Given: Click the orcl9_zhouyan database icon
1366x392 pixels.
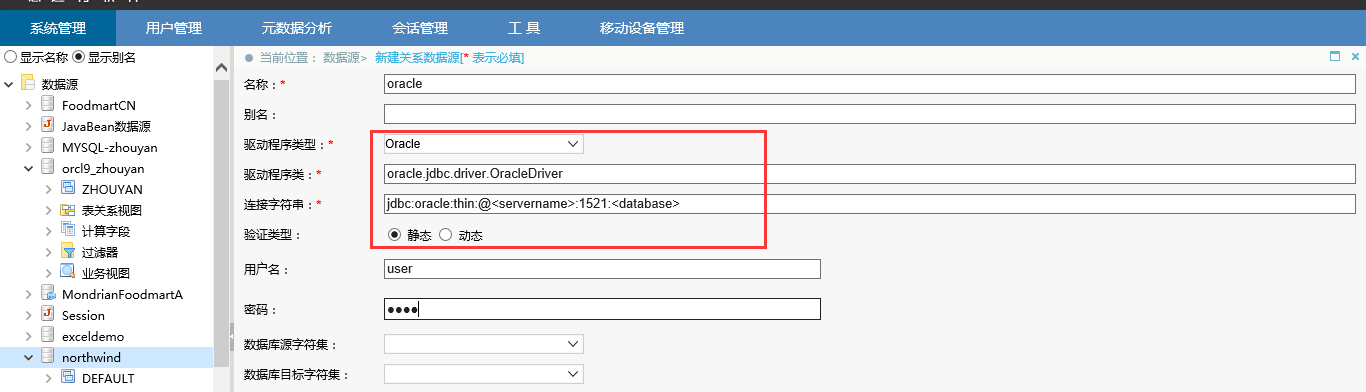Looking at the screenshot, I should point(47,168).
